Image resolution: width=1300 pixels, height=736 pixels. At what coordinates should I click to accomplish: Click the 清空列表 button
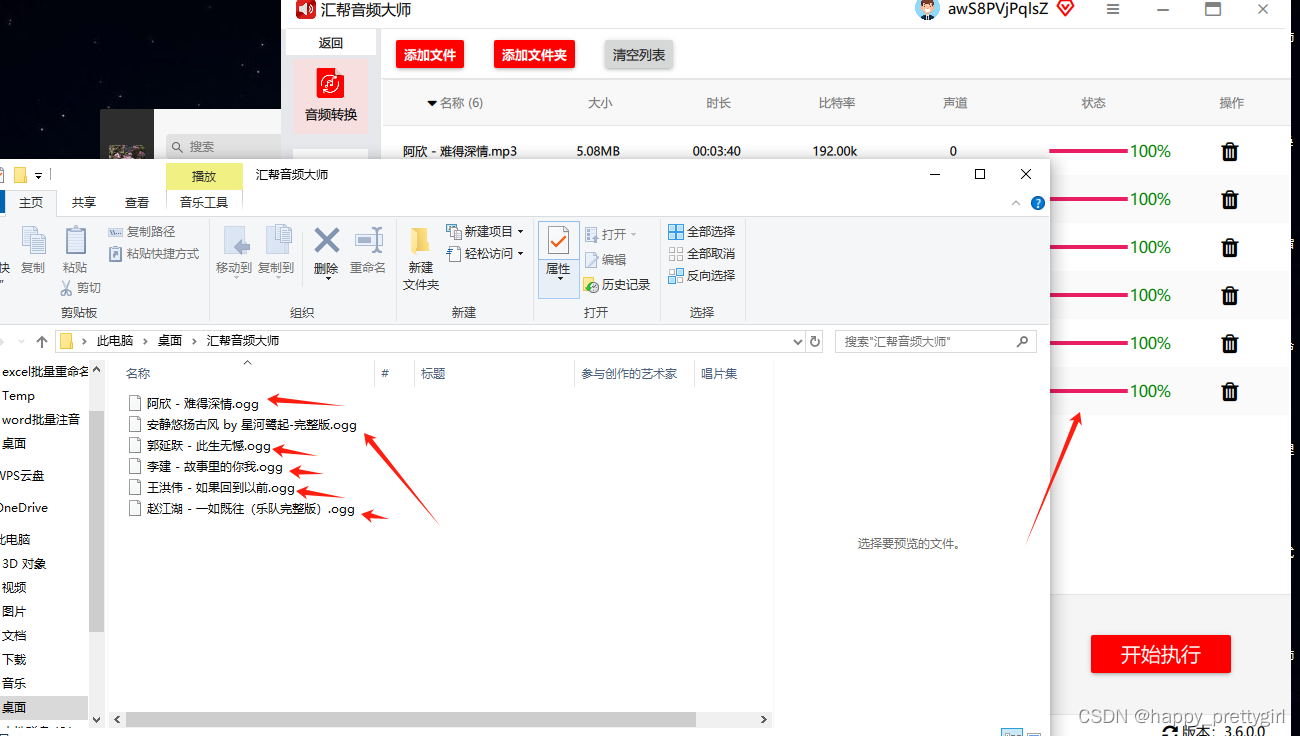639,55
